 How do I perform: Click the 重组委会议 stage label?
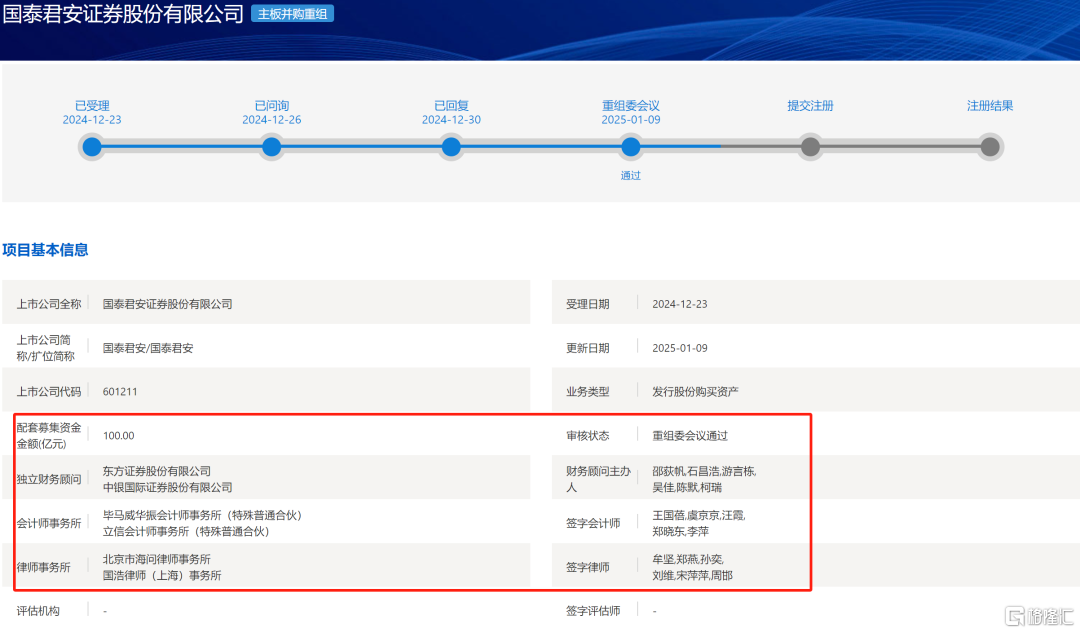pos(631,105)
